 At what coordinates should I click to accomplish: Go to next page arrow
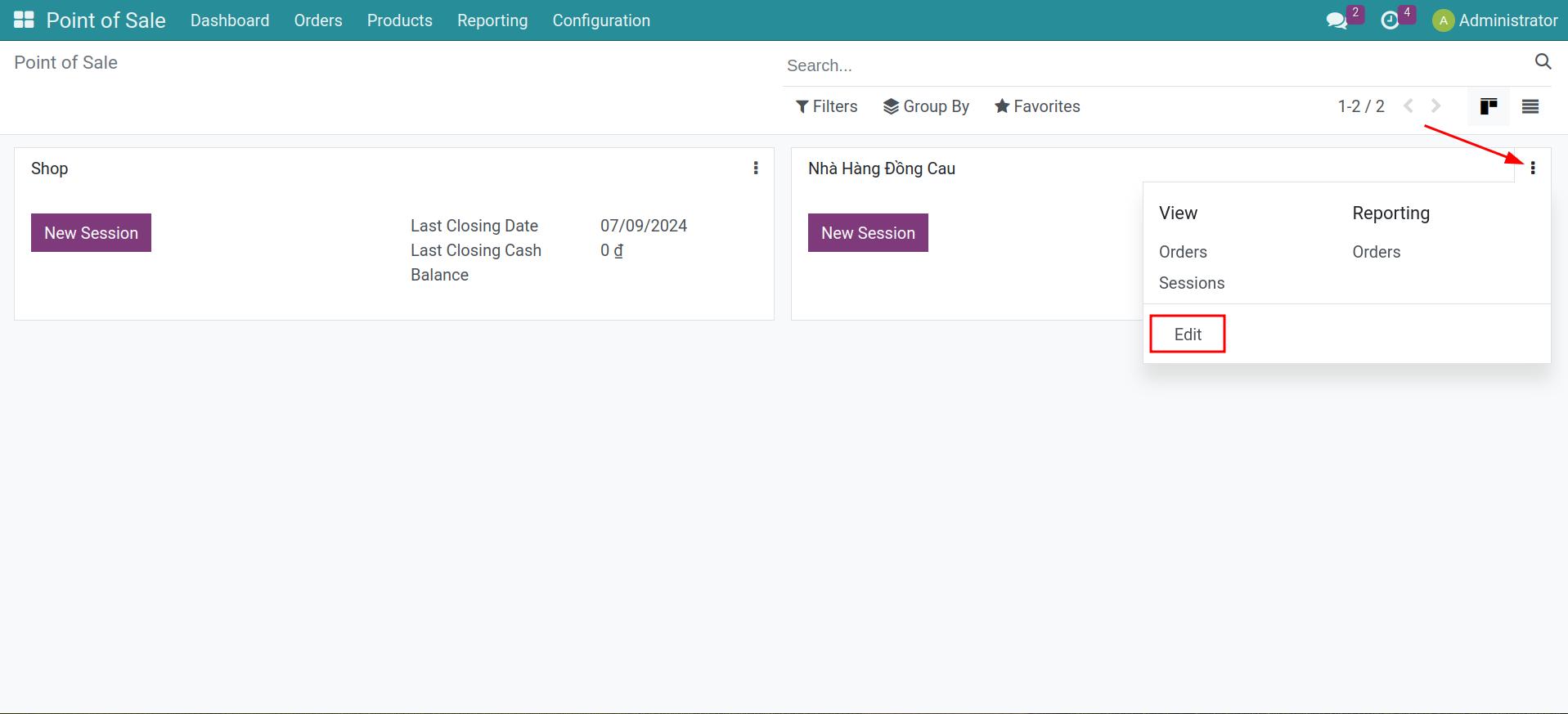[x=1435, y=106]
